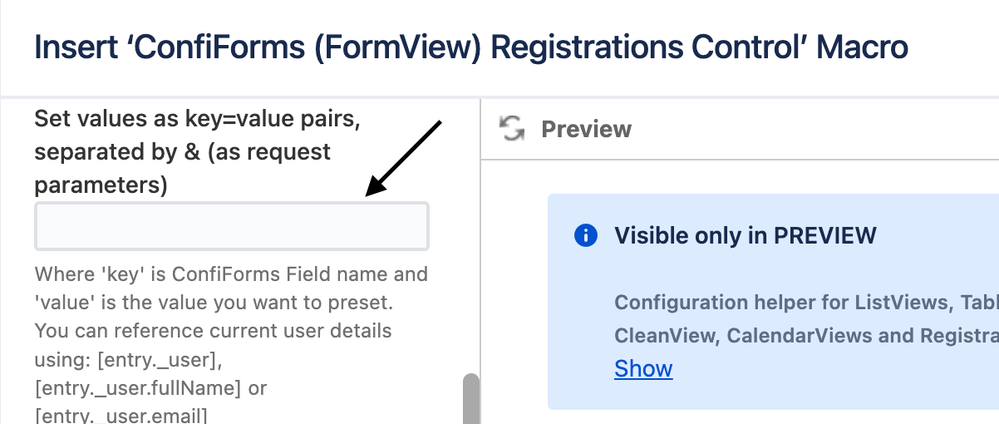Click the left panel vertical scrollbar thumb
Viewport: 999px width, 424px height.
click(471, 399)
